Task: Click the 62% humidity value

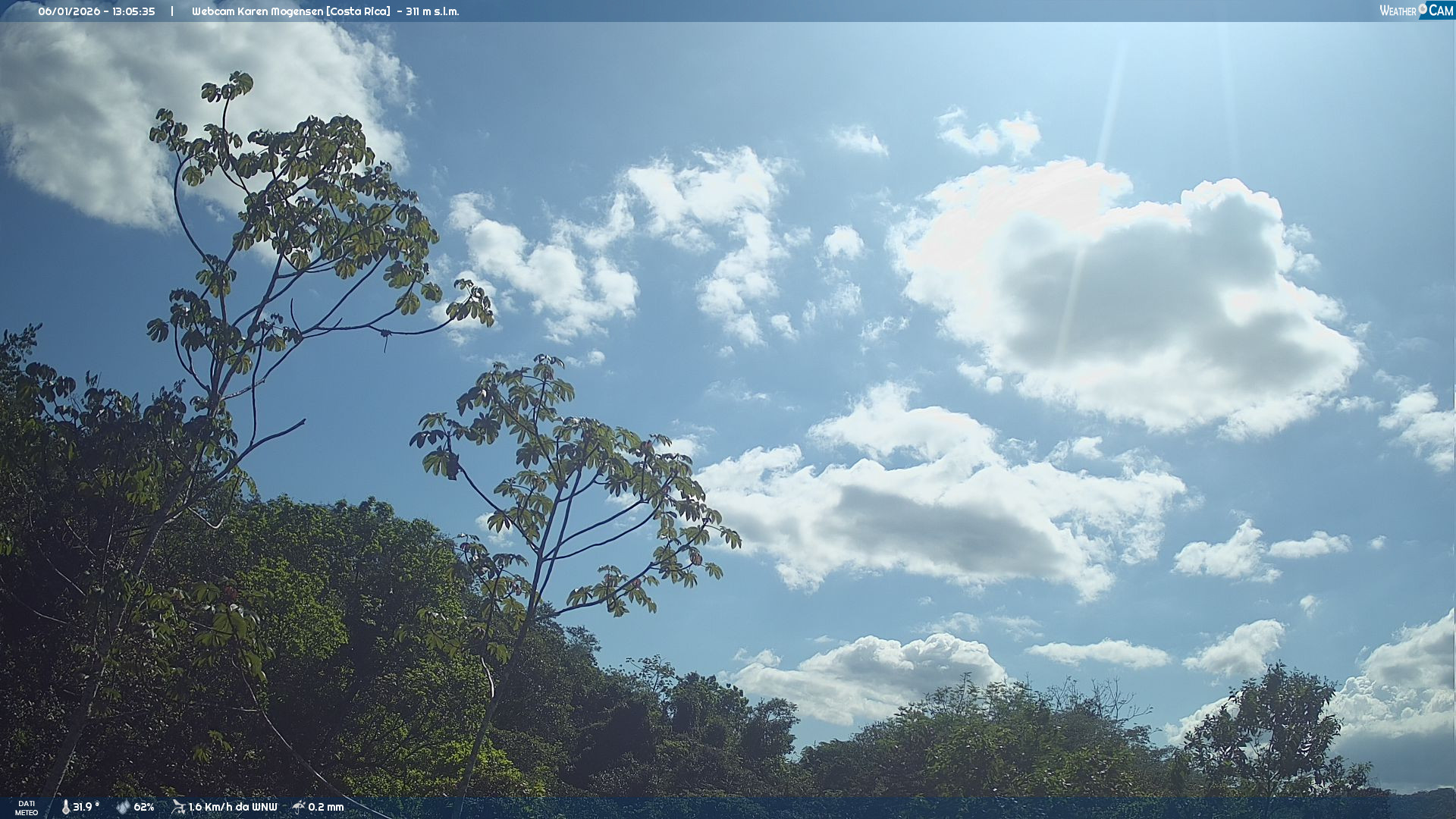Action: (x=144, y=807)
